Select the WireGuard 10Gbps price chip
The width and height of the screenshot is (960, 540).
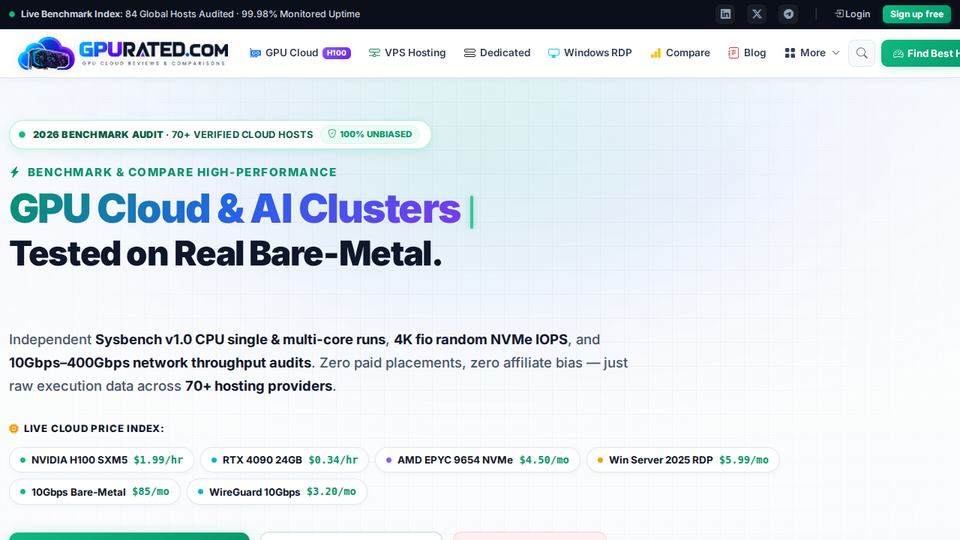[x=277, y=492]
